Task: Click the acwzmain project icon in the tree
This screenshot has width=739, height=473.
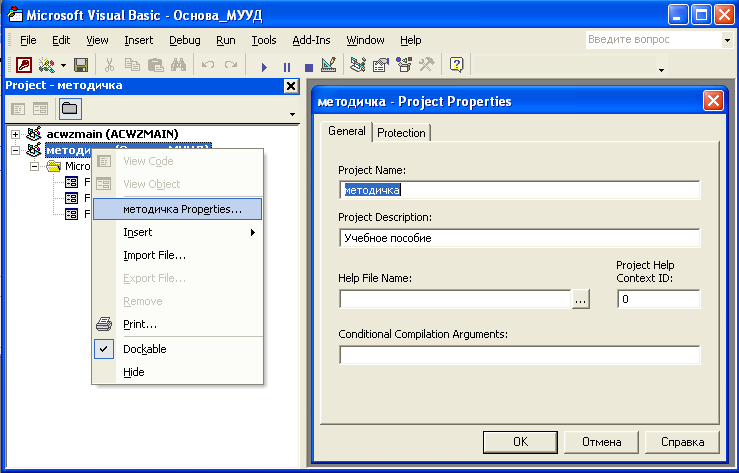Action: click(33, 134)
